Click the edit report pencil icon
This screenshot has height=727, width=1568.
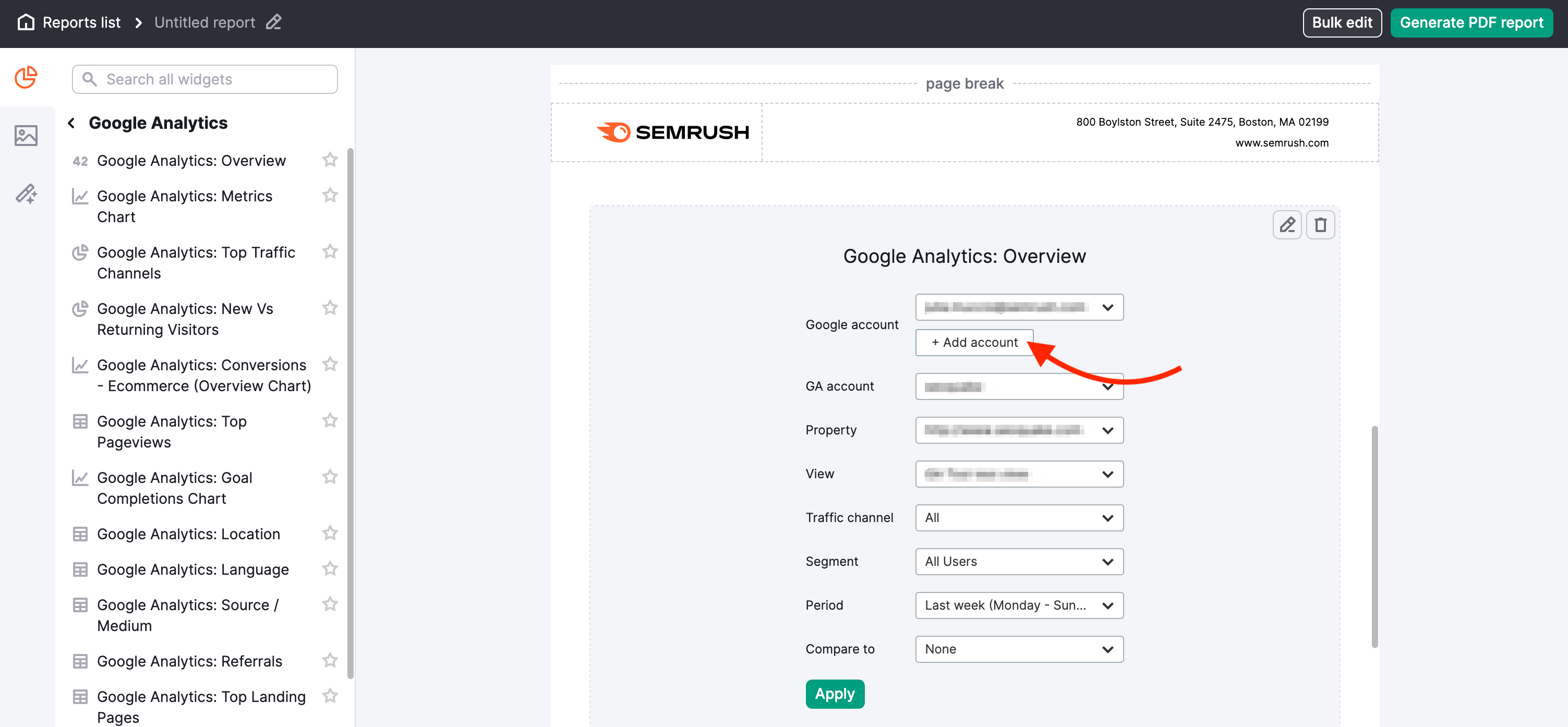point(277,23)
